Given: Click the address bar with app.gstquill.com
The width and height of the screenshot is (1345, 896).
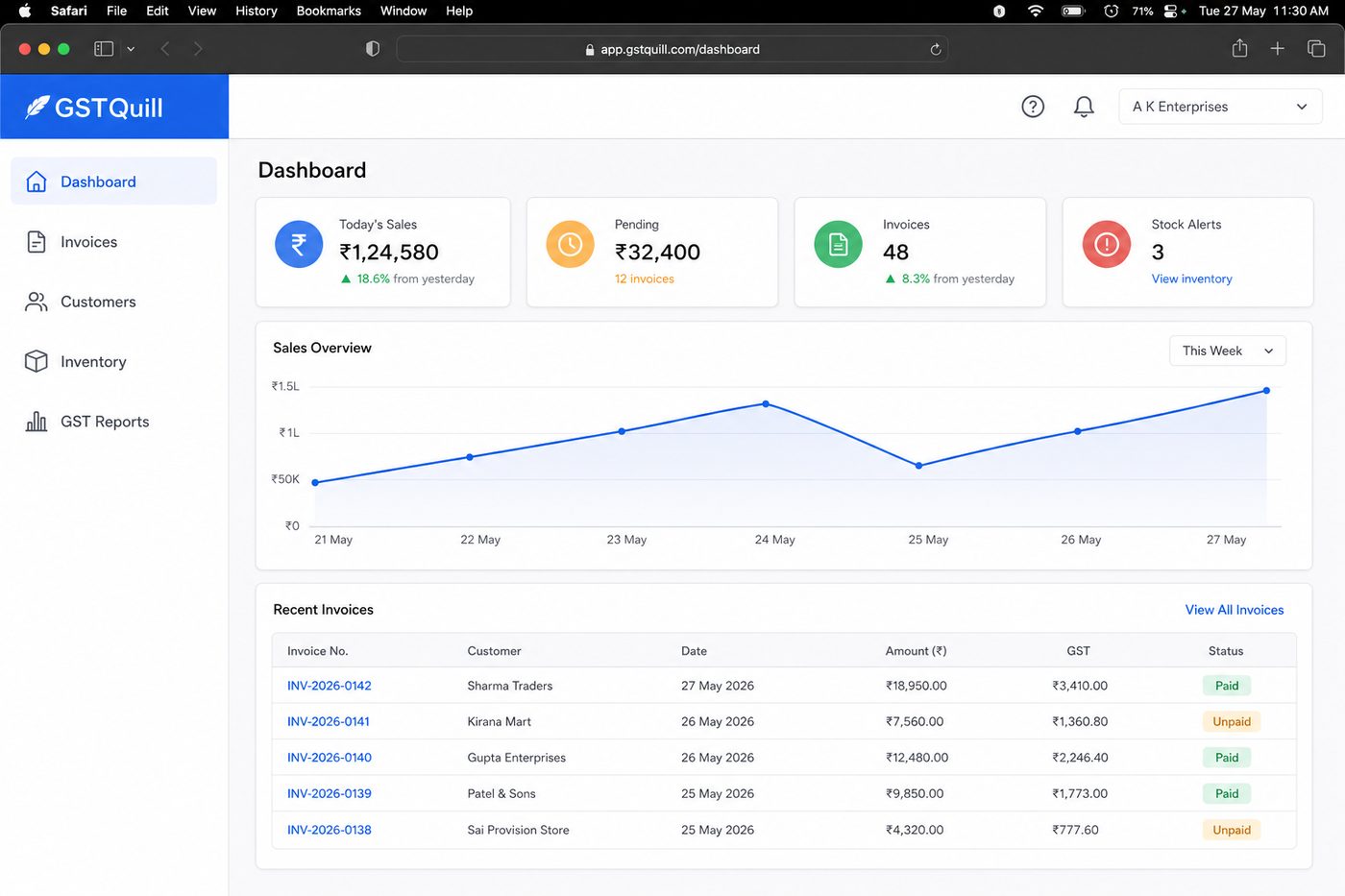Looking at the screenshot, I should [672, 49].
